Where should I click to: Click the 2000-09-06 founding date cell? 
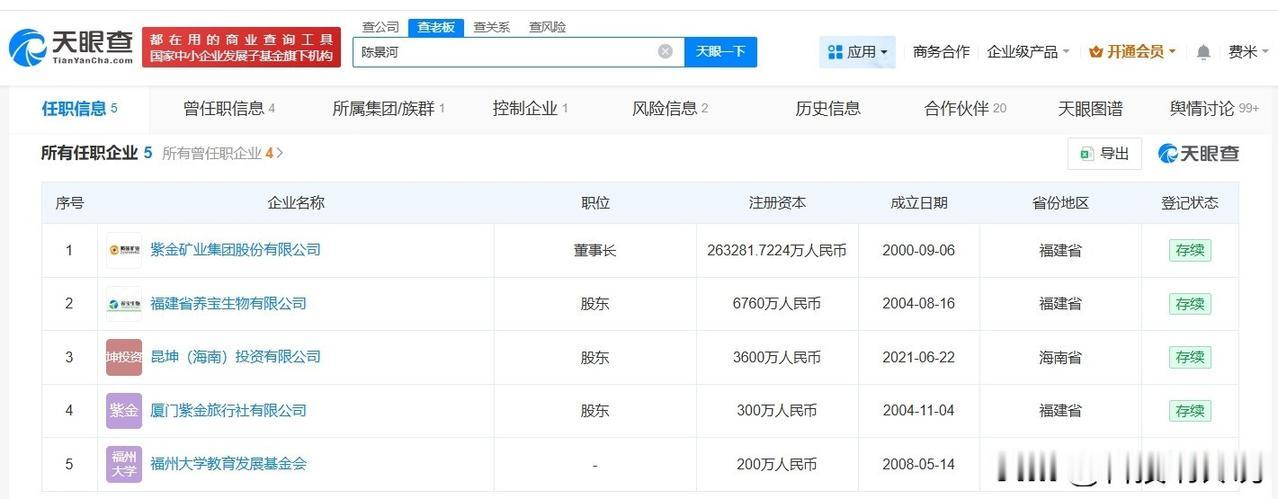(919, 250)
